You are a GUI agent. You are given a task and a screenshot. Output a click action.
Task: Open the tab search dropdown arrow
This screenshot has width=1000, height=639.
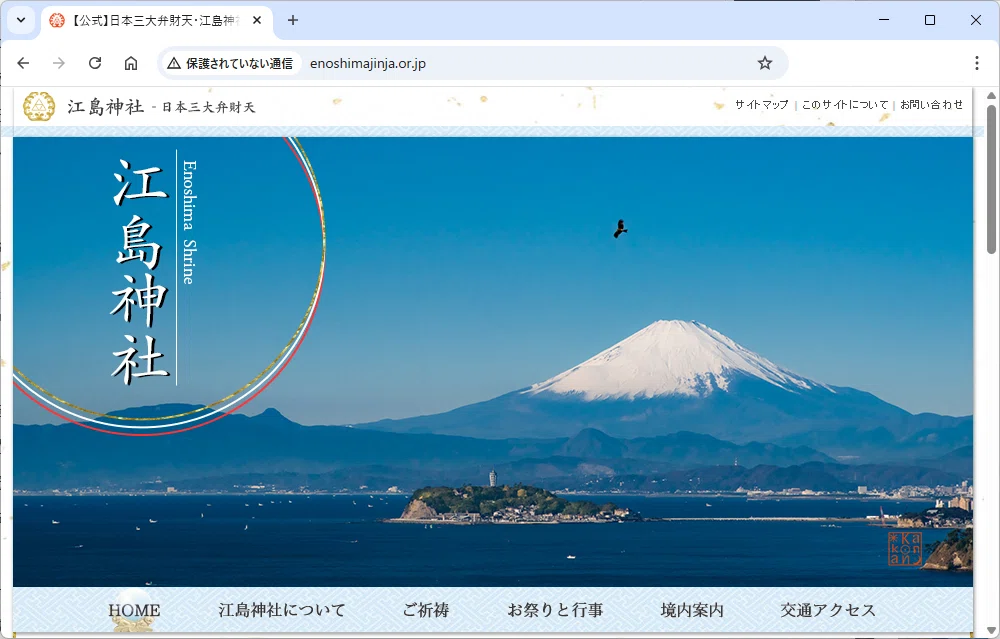point(21,20)
